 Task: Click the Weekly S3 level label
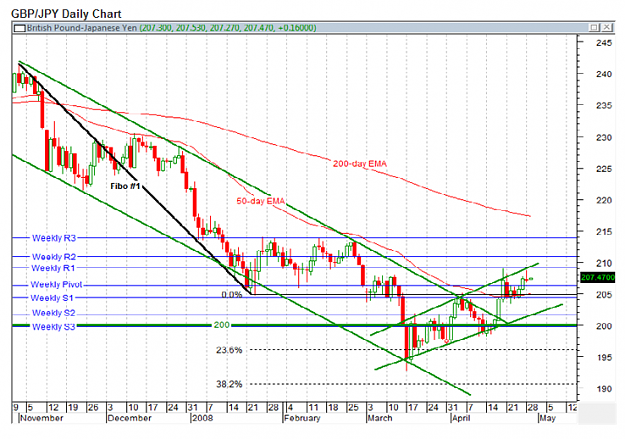[x=53, y=327]
